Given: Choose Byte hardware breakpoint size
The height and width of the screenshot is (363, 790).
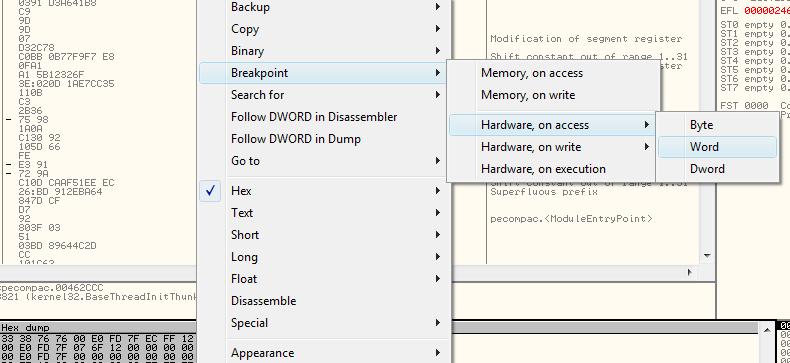Looking at the screenshot, I should tap(717, 125).
